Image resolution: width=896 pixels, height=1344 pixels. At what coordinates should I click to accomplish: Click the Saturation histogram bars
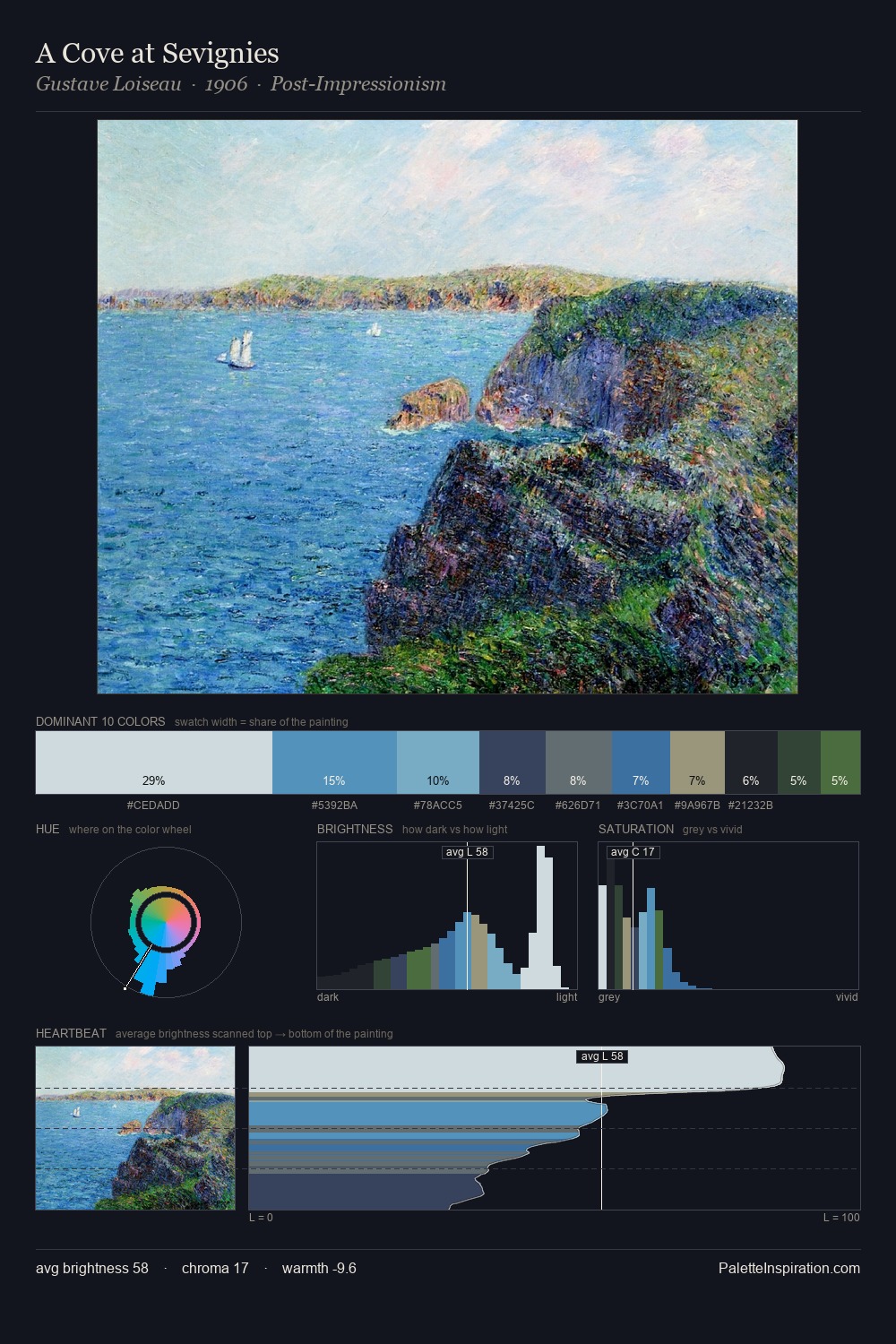pyautogui.click(x=654, y=916)
